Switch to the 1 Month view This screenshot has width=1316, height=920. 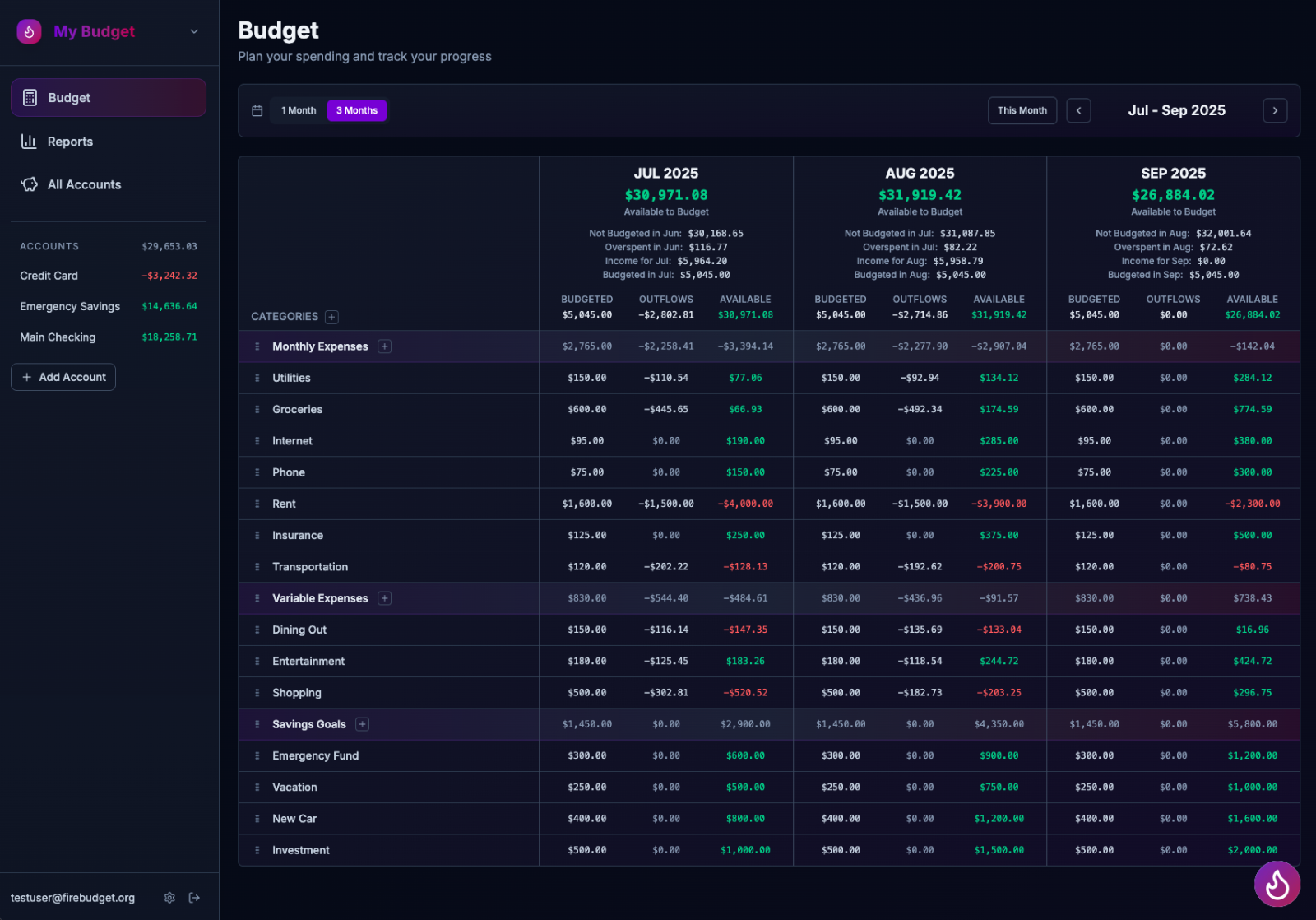click(x=298, y=109)
